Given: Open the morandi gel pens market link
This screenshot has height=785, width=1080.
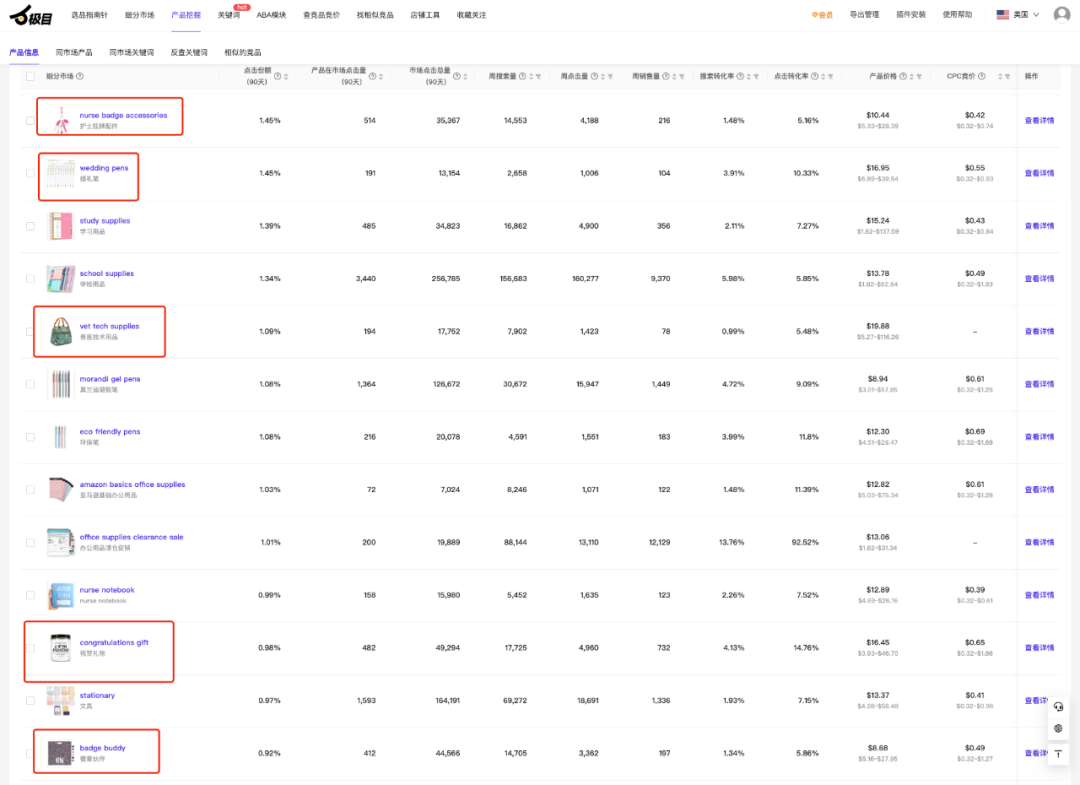Looking at the screenshot, I should tap(110, 379).
